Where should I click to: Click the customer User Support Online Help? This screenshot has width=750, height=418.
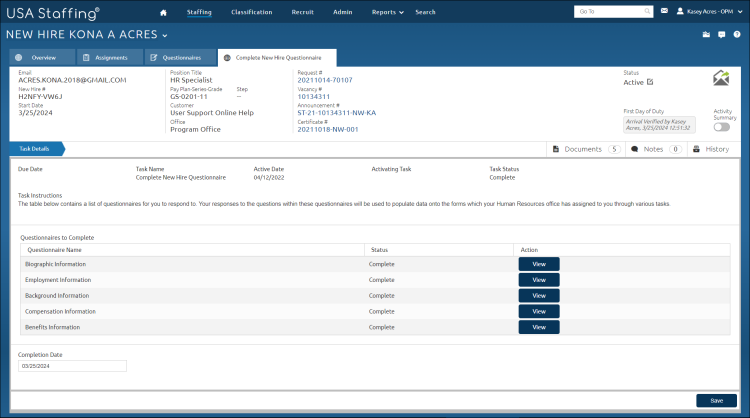(212, 113)
